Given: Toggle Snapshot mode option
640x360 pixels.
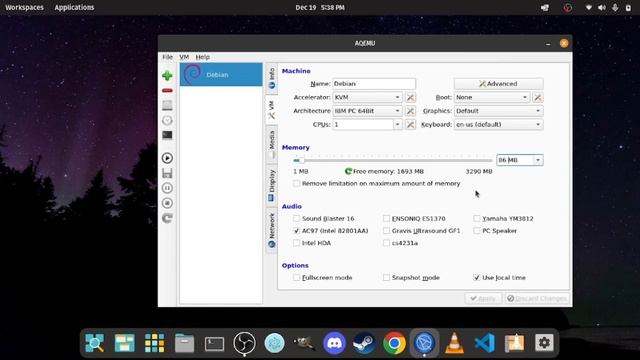Looking at the screenshot, I should click(386, 278).
